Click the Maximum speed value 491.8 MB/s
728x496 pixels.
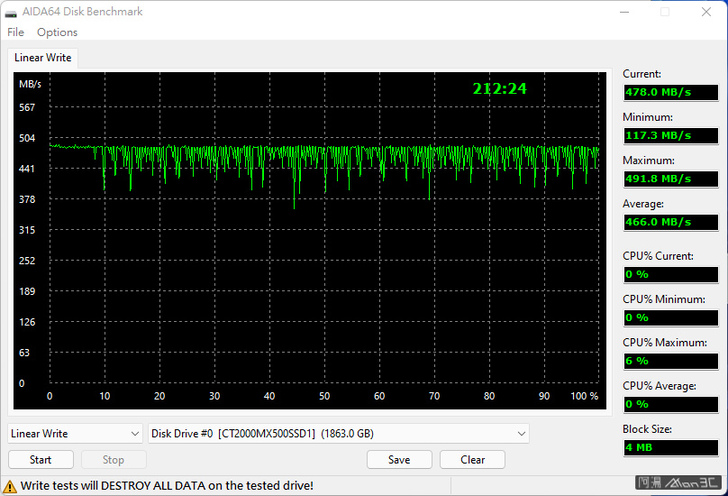671,179
